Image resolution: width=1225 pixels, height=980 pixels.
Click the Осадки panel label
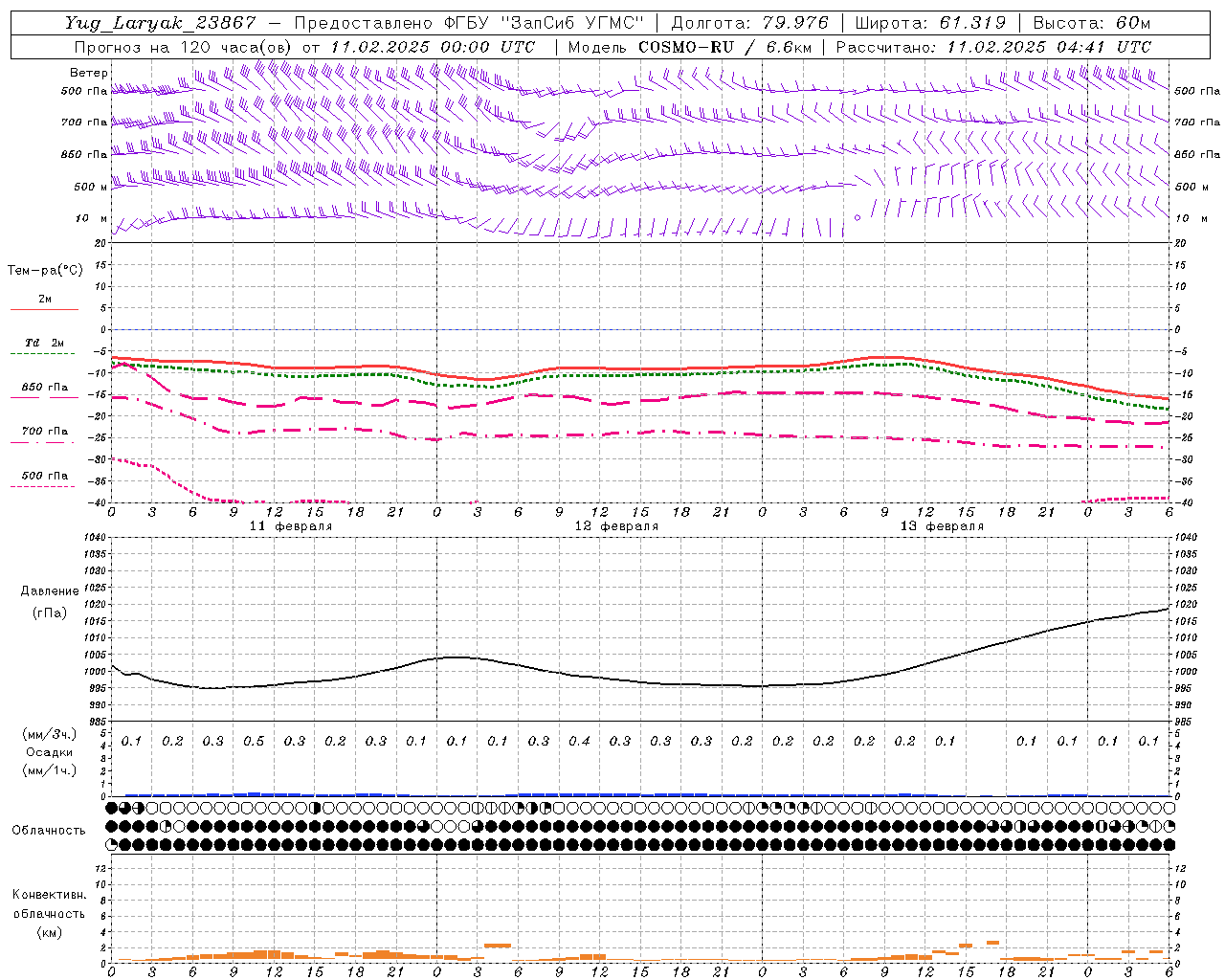tap(51, 752)
